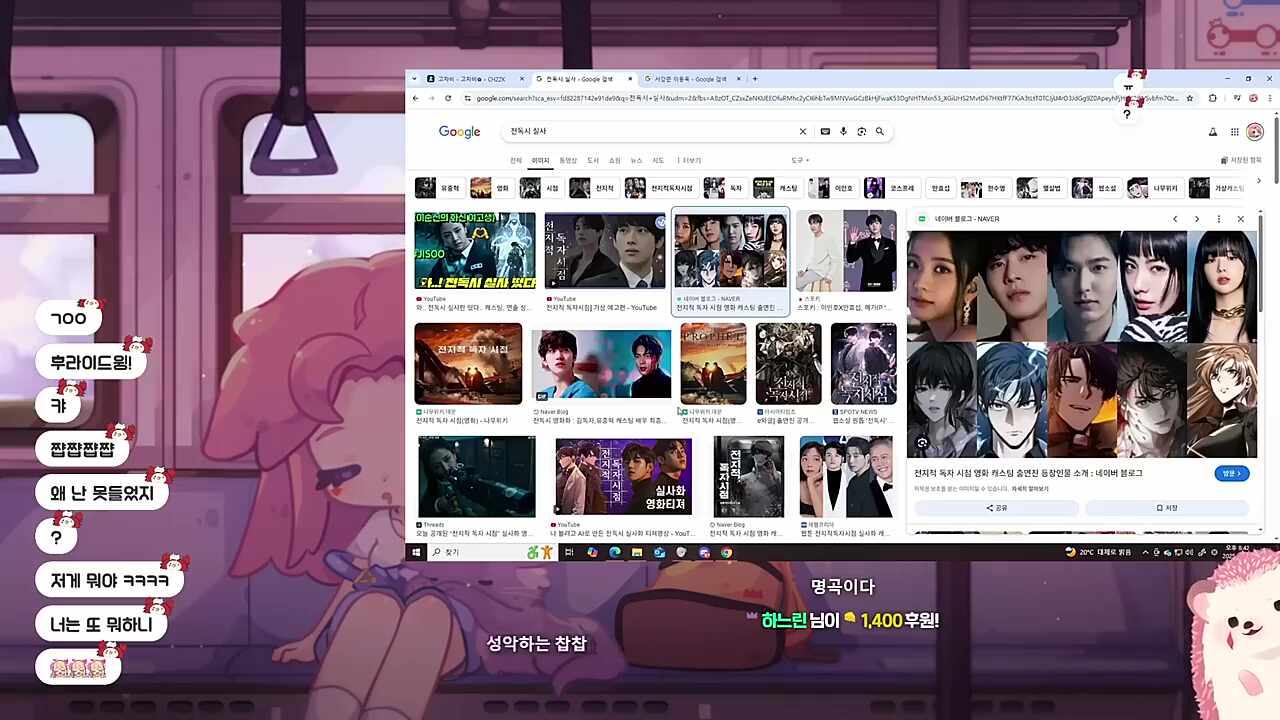Open the 실사화 영화티저 YouTube thumbnail
Screen dimensions: 1280x720
click(623, 477)
